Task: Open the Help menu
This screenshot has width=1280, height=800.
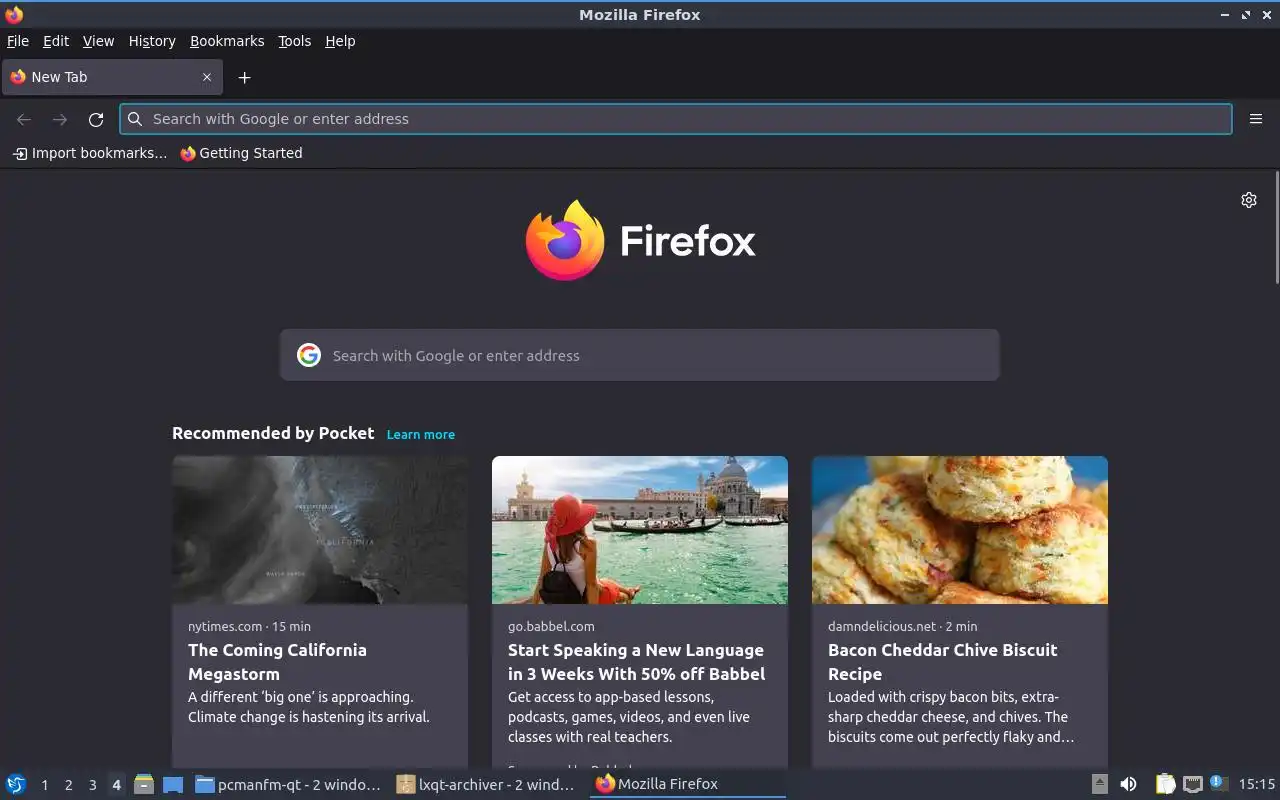Action: coord(340,41)
